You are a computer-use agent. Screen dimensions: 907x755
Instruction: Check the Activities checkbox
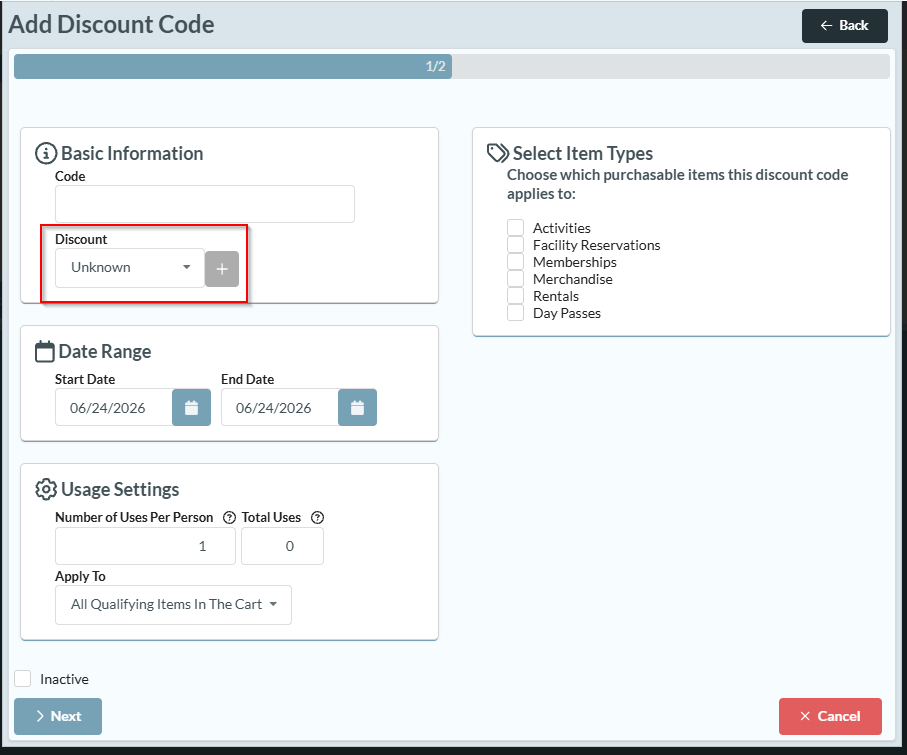[515, 227]
